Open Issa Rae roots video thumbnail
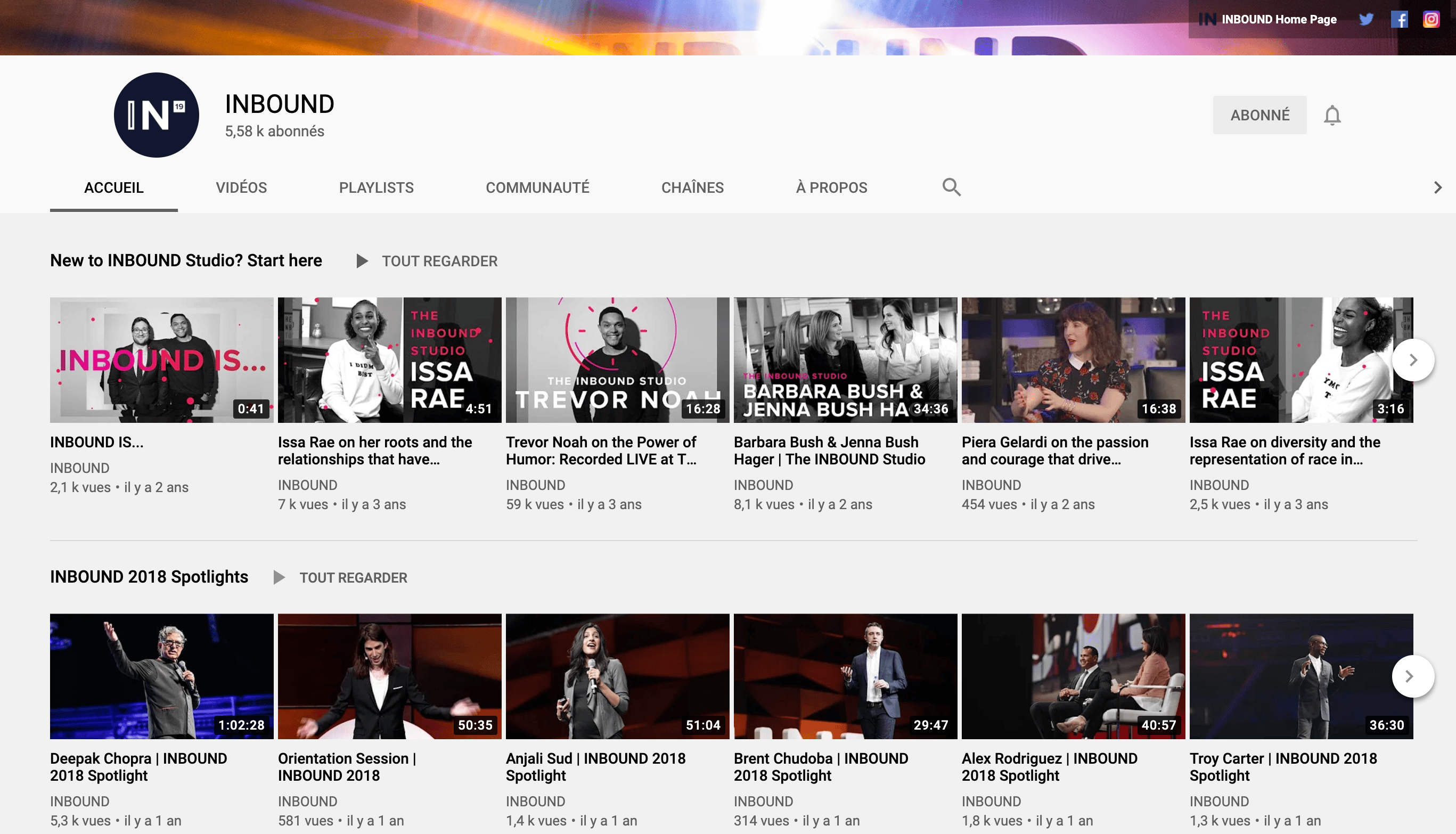This screenshot has width=1456, height=834. (x=389, y=361)
